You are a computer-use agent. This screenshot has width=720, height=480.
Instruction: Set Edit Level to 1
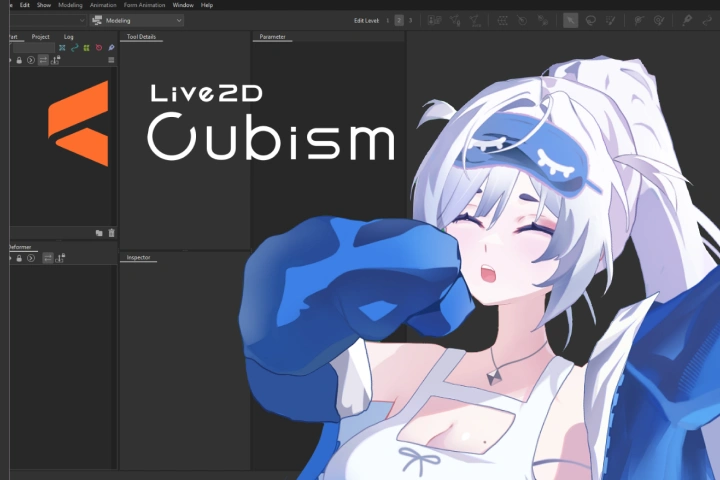(388, 20)
